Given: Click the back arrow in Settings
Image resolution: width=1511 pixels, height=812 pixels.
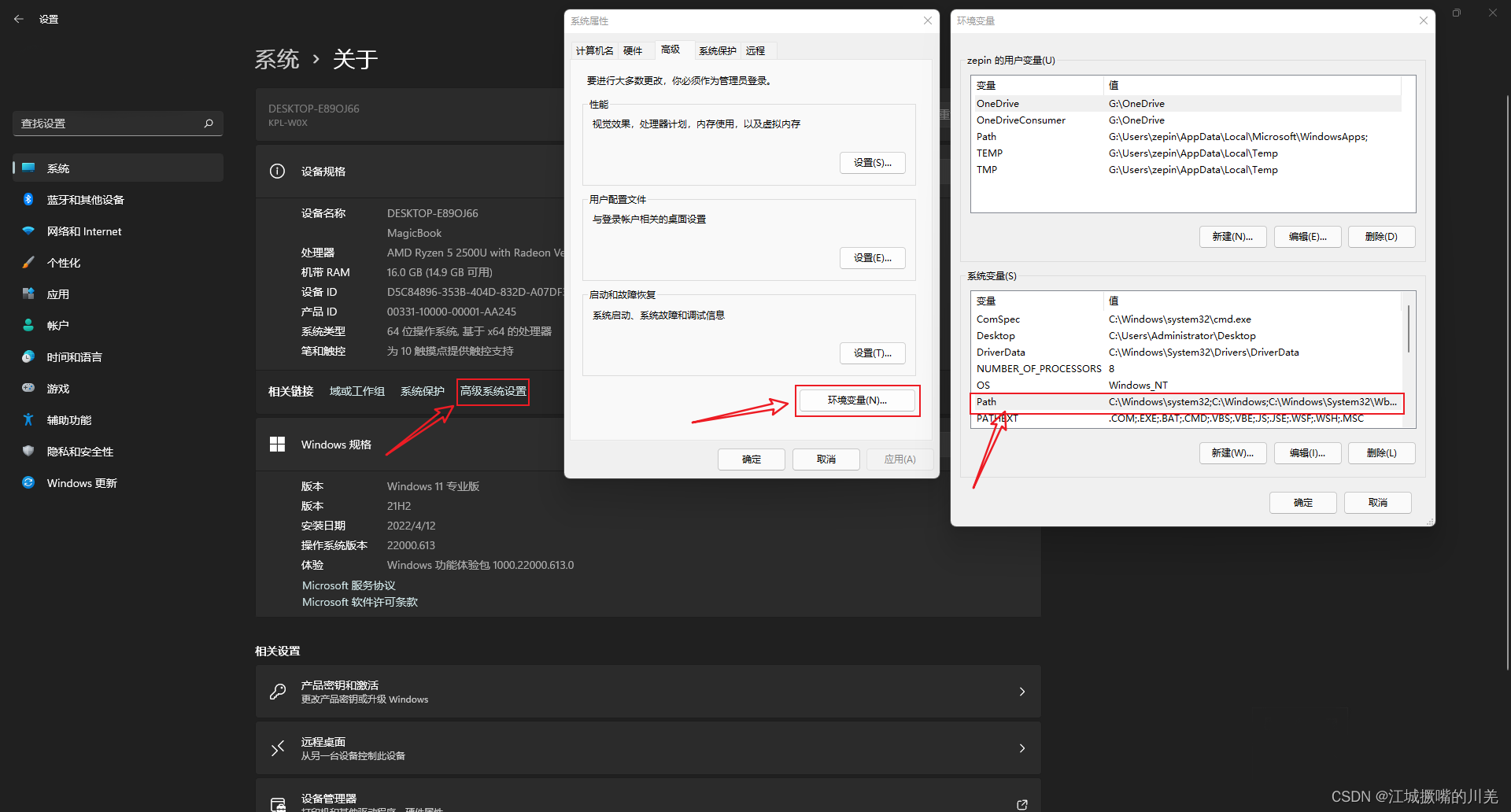Looking at the screenshot, I should coord(19,19).
